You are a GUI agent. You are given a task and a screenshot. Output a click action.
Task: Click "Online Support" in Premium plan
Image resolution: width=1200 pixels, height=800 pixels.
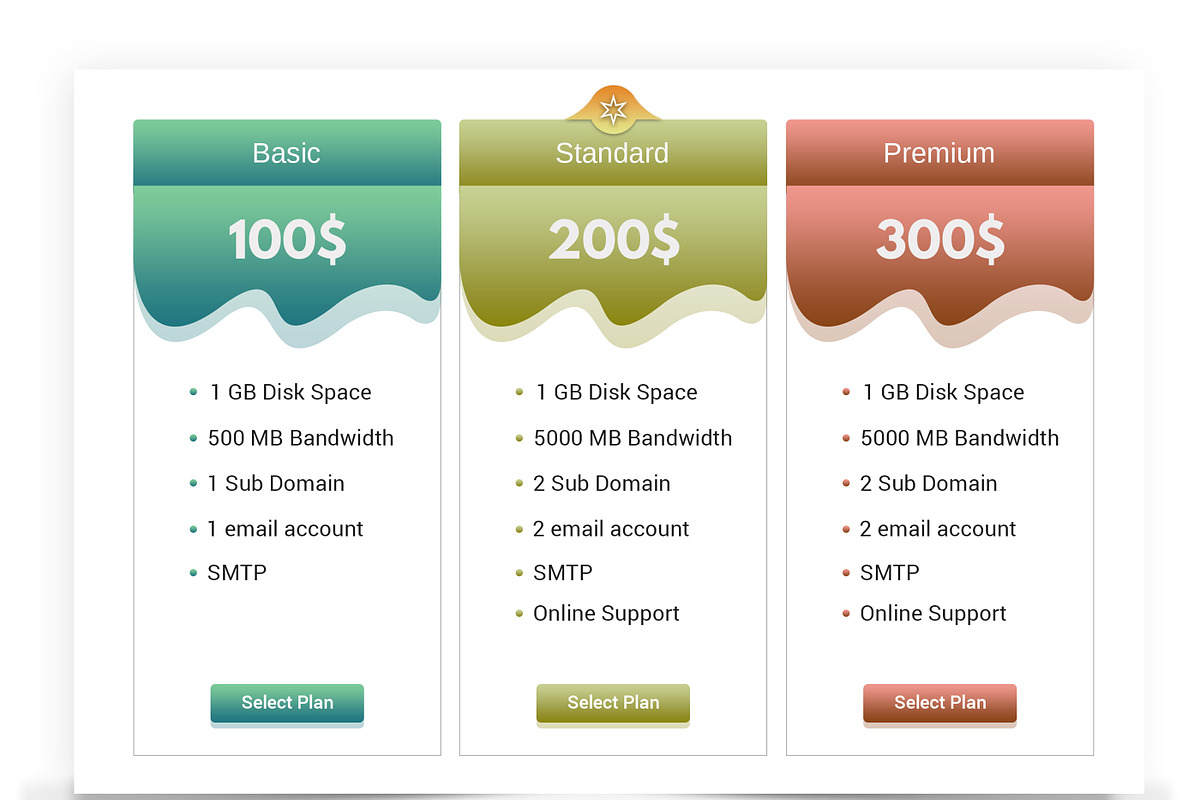[933, 614]
